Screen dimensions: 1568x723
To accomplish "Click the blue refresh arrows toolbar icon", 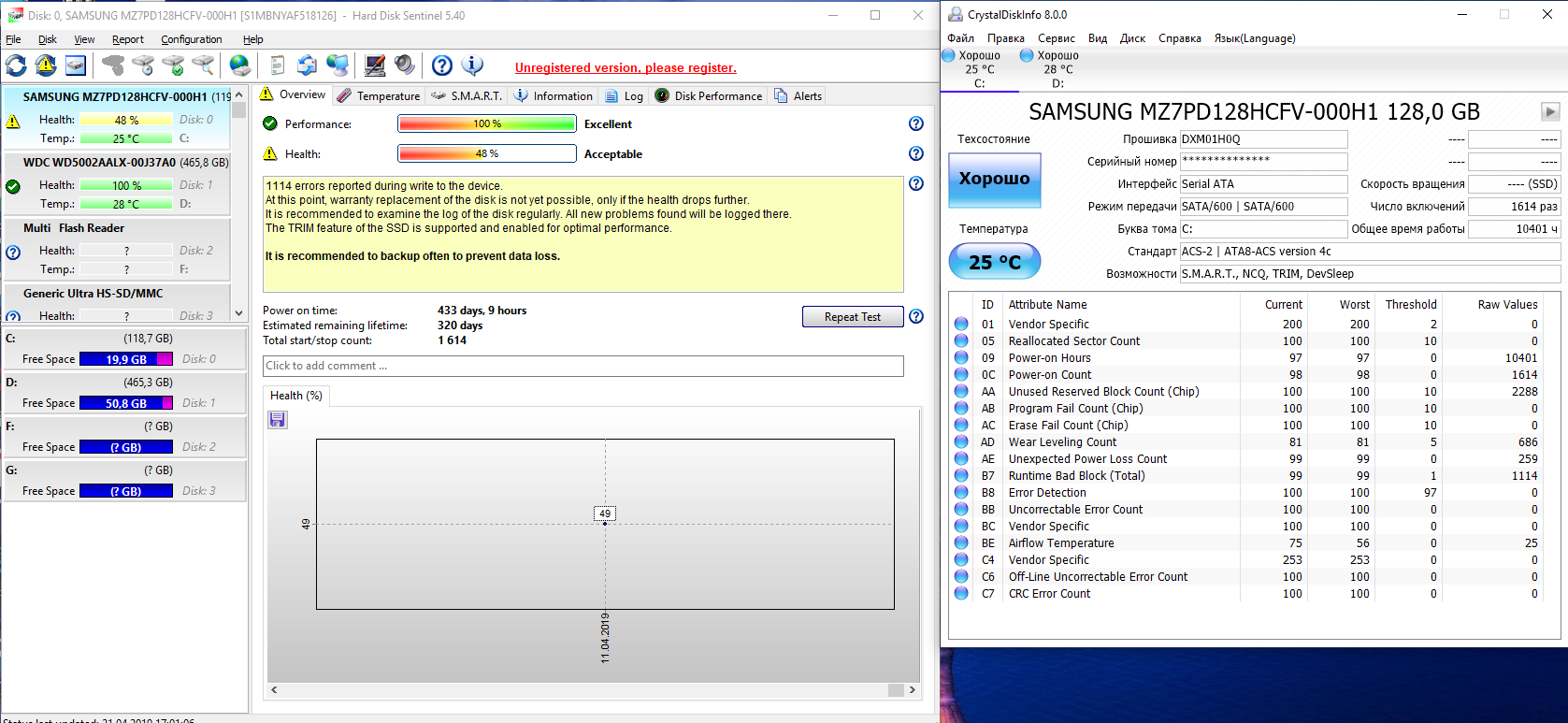I will (x=16, y=65).
